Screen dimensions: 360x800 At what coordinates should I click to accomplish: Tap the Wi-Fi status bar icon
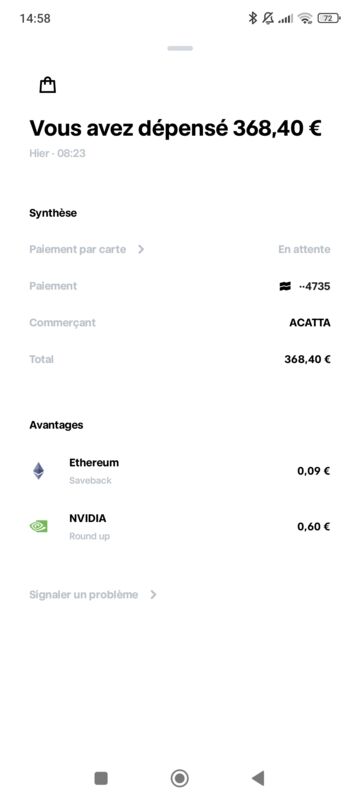pos(305,19)
